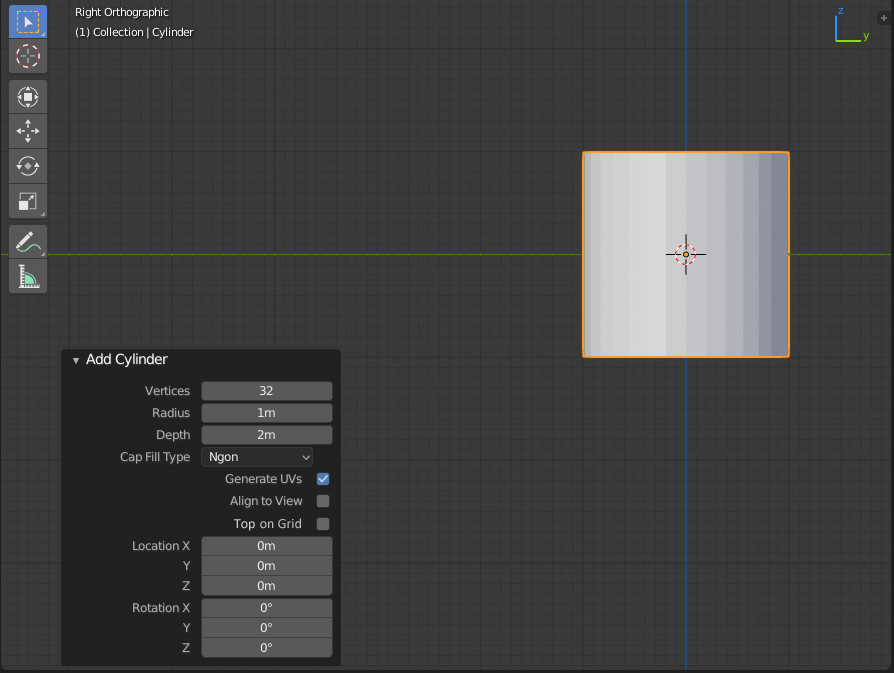Select the Move tool
894x673 pixels.
tap(28, 131)
